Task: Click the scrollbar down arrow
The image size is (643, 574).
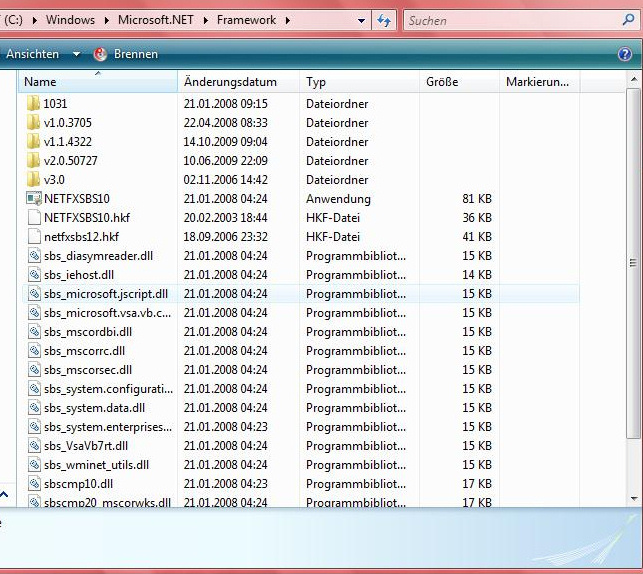Action: click(x=634, y=499)
